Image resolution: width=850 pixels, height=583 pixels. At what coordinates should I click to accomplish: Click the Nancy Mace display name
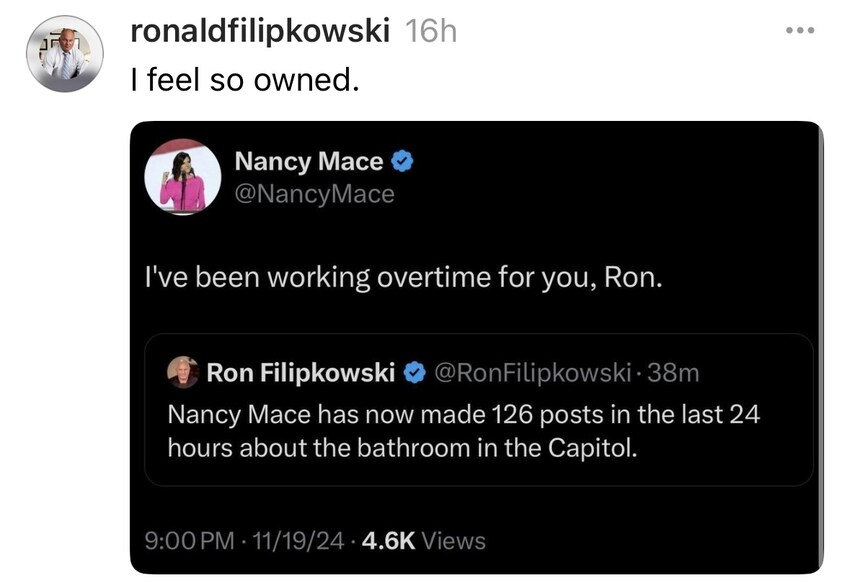309,161
